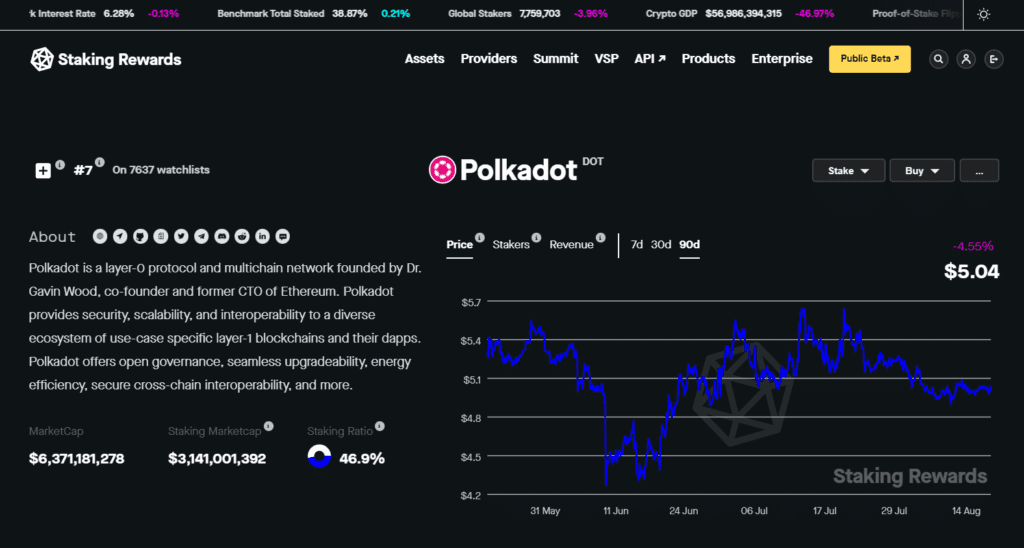This screenshot has width=1024, height=548.
Task: Click the Public Beta button
Action: click(x=869, y=59)
